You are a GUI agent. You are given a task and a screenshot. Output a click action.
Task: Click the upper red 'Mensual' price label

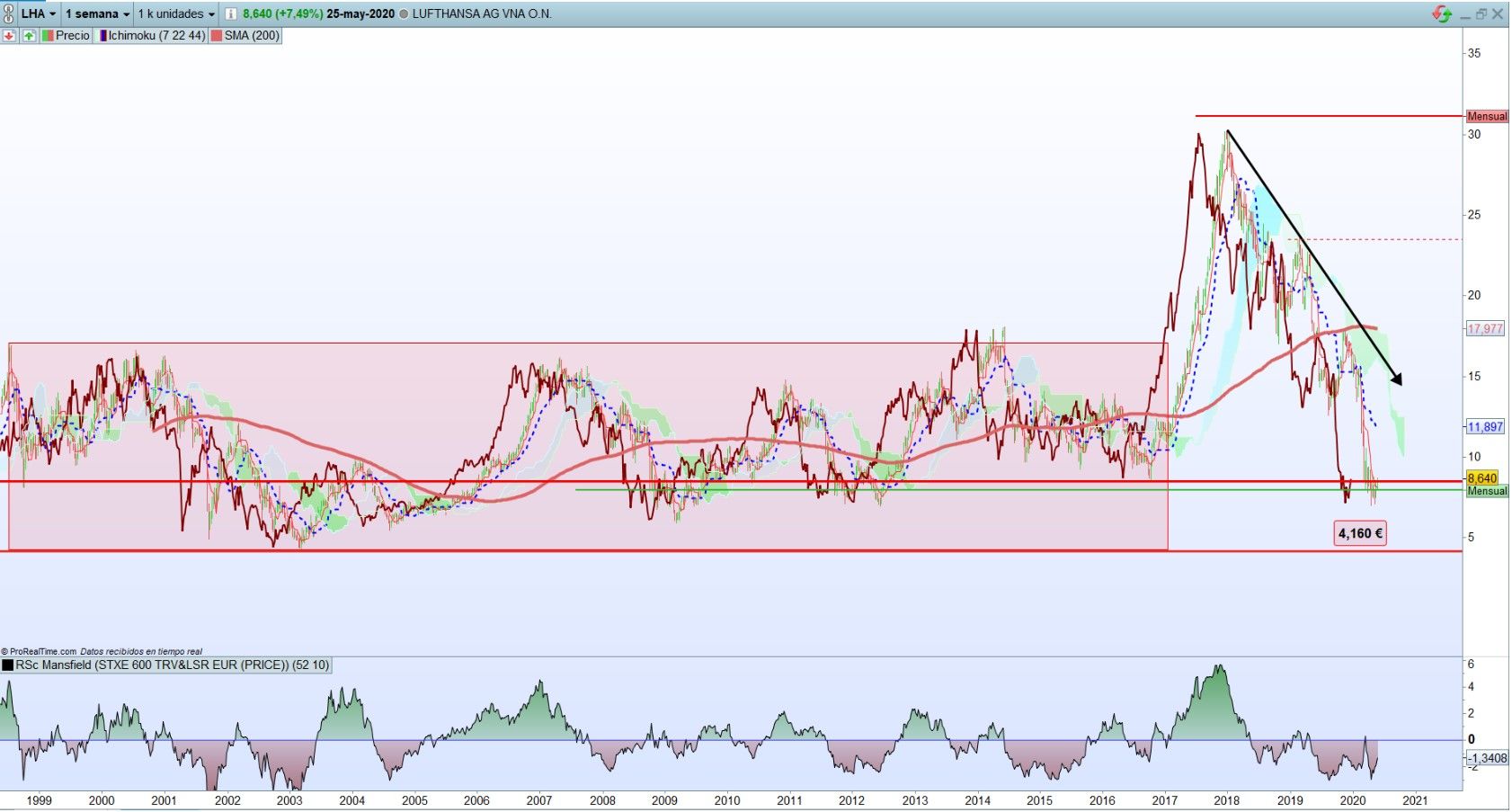pyautogui.click(x=1487, y=116)
